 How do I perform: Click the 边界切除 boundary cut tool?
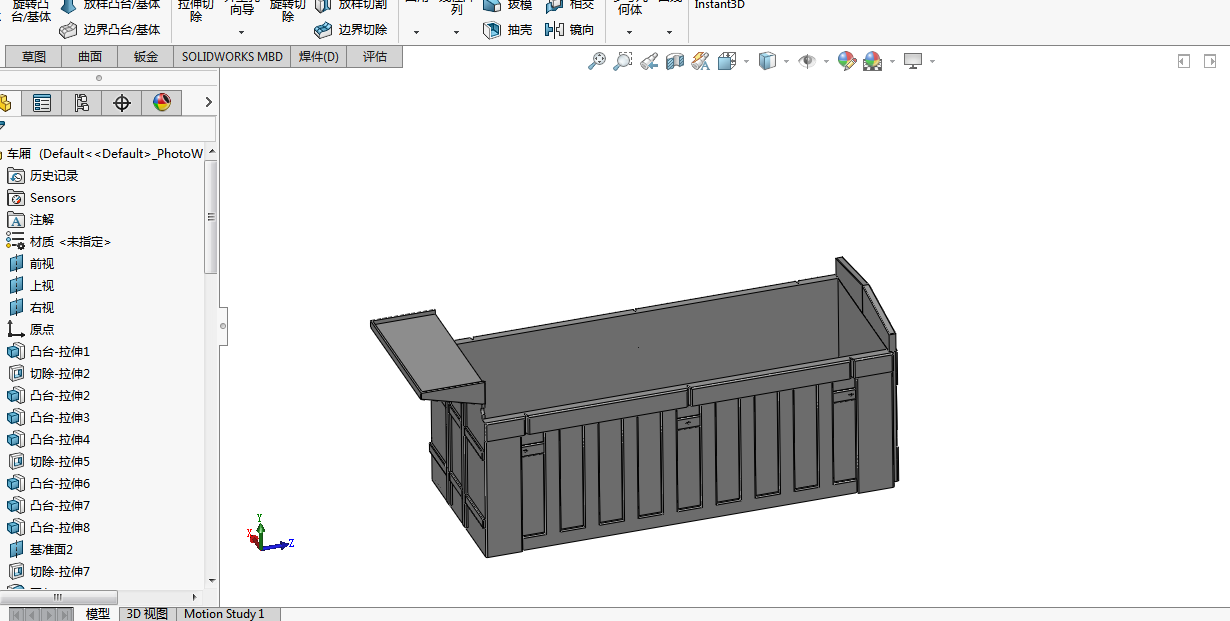[351, 30]
